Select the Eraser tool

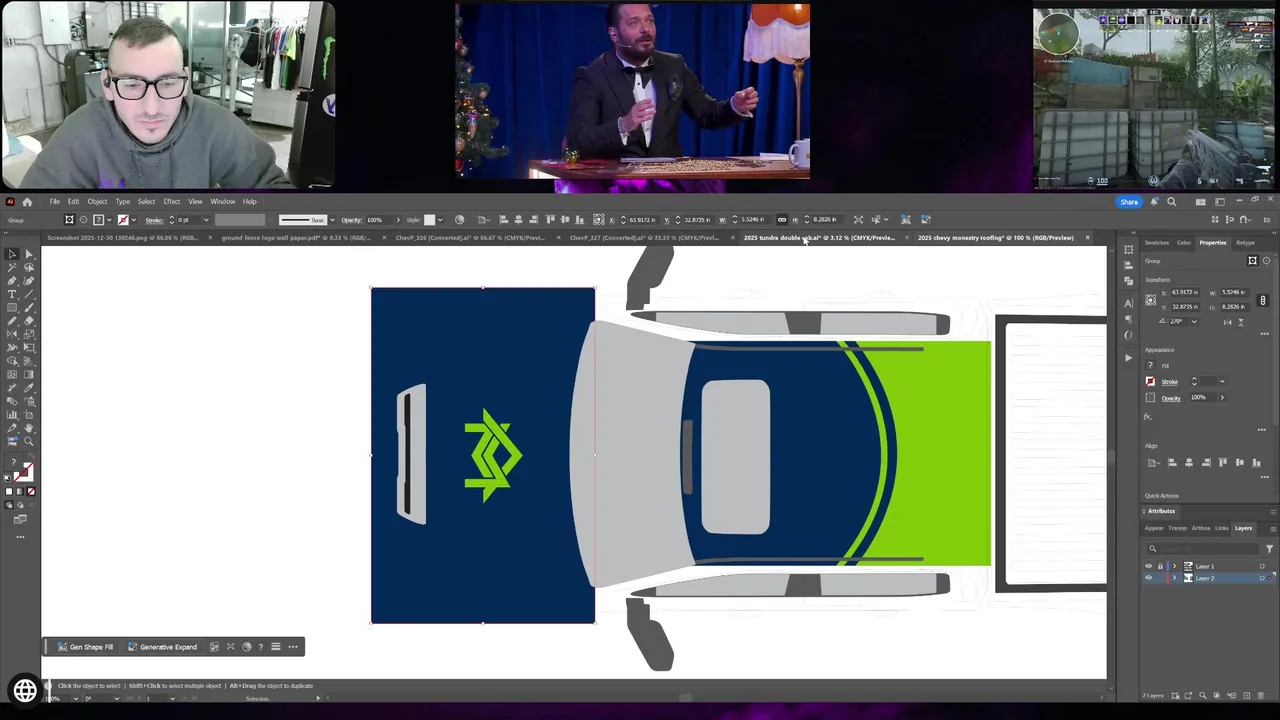point(28,321)
